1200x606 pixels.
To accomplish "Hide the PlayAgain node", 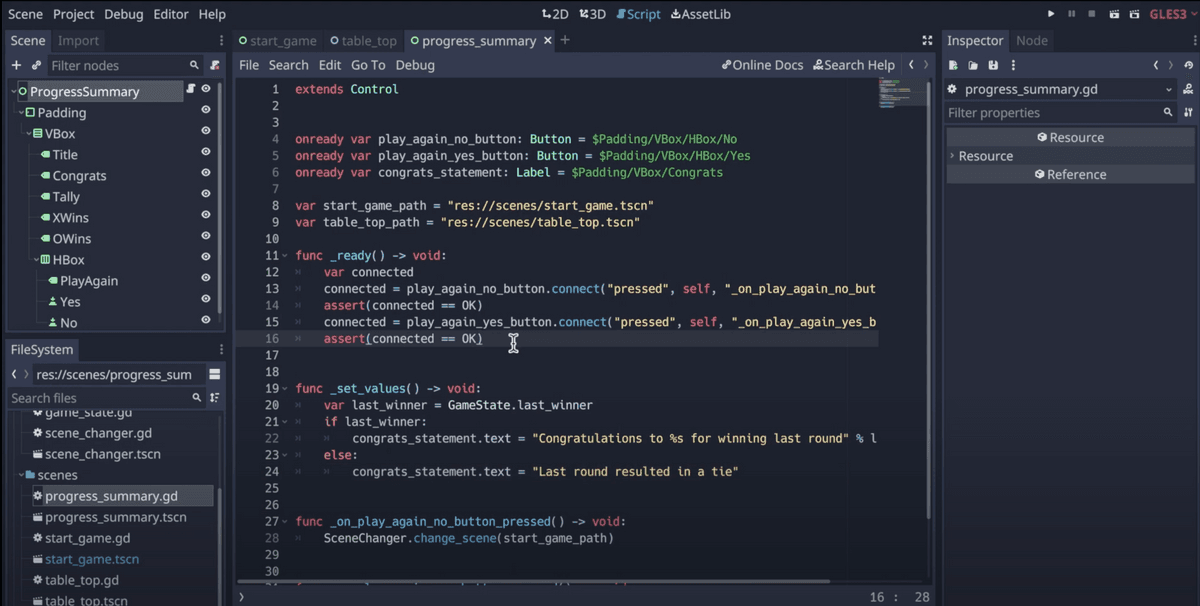I will coord(205,280).
